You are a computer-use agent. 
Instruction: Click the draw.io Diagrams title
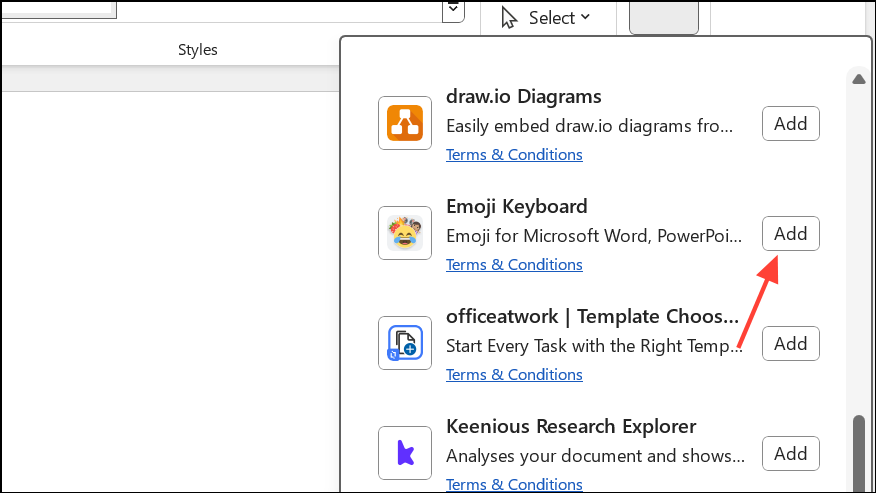(x=523, y=96)
